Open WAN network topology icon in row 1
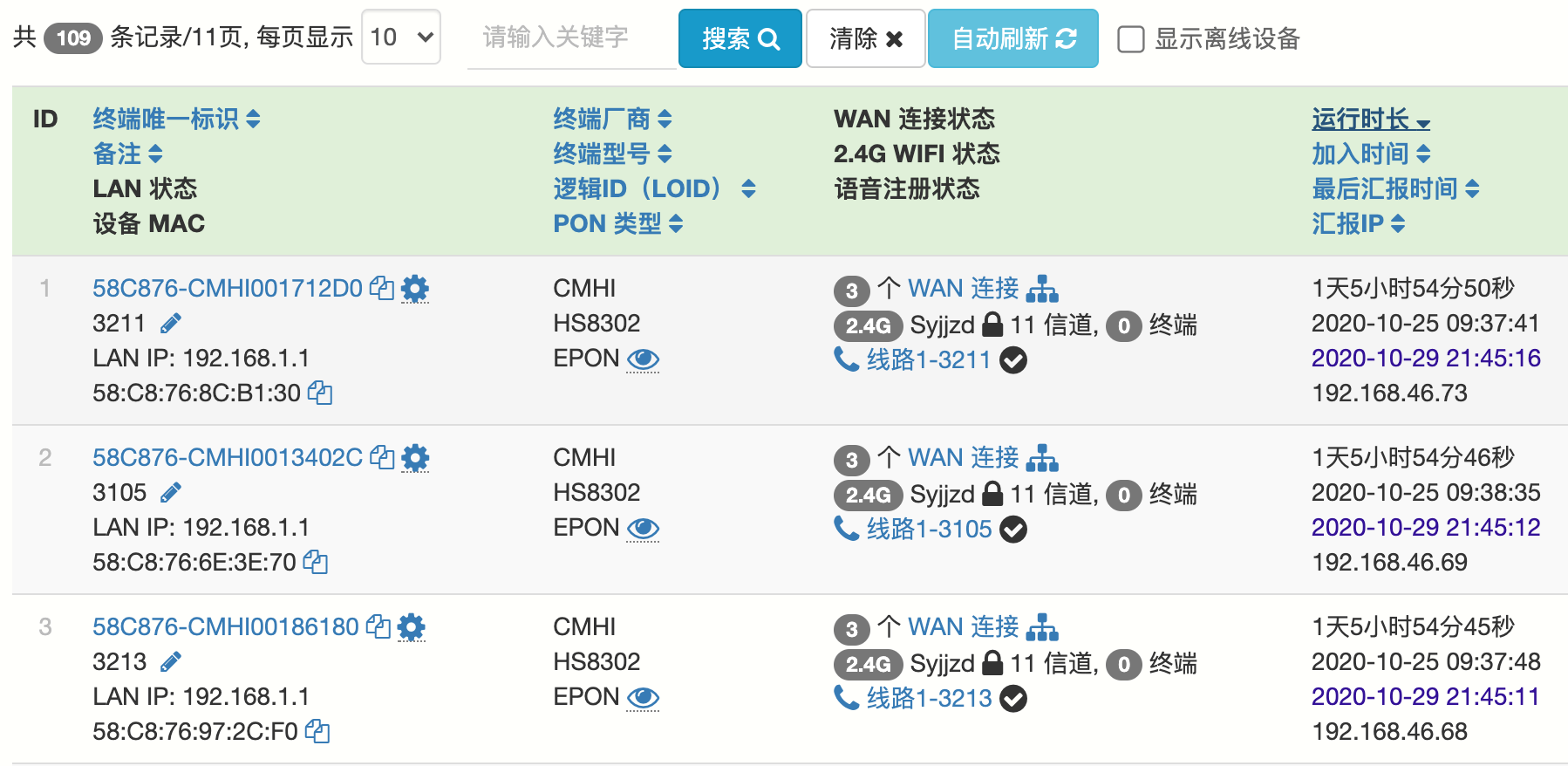Screen dimensions: 1568x766 1042,288
